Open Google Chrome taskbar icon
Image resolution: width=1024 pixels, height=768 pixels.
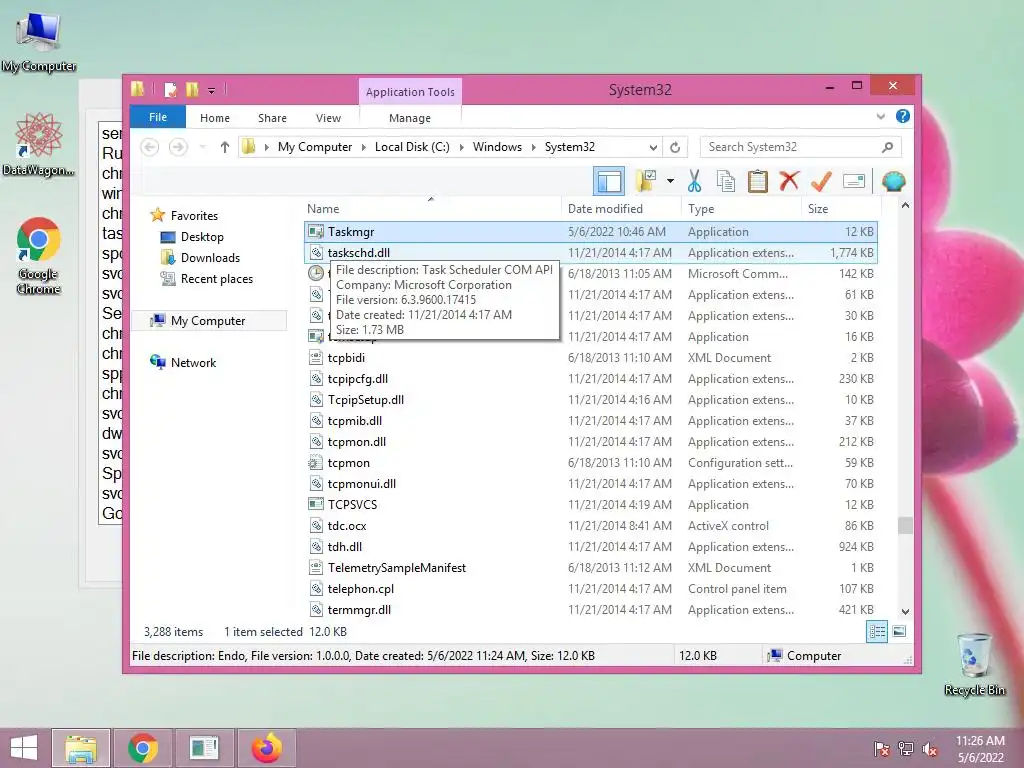pos(142,748)
